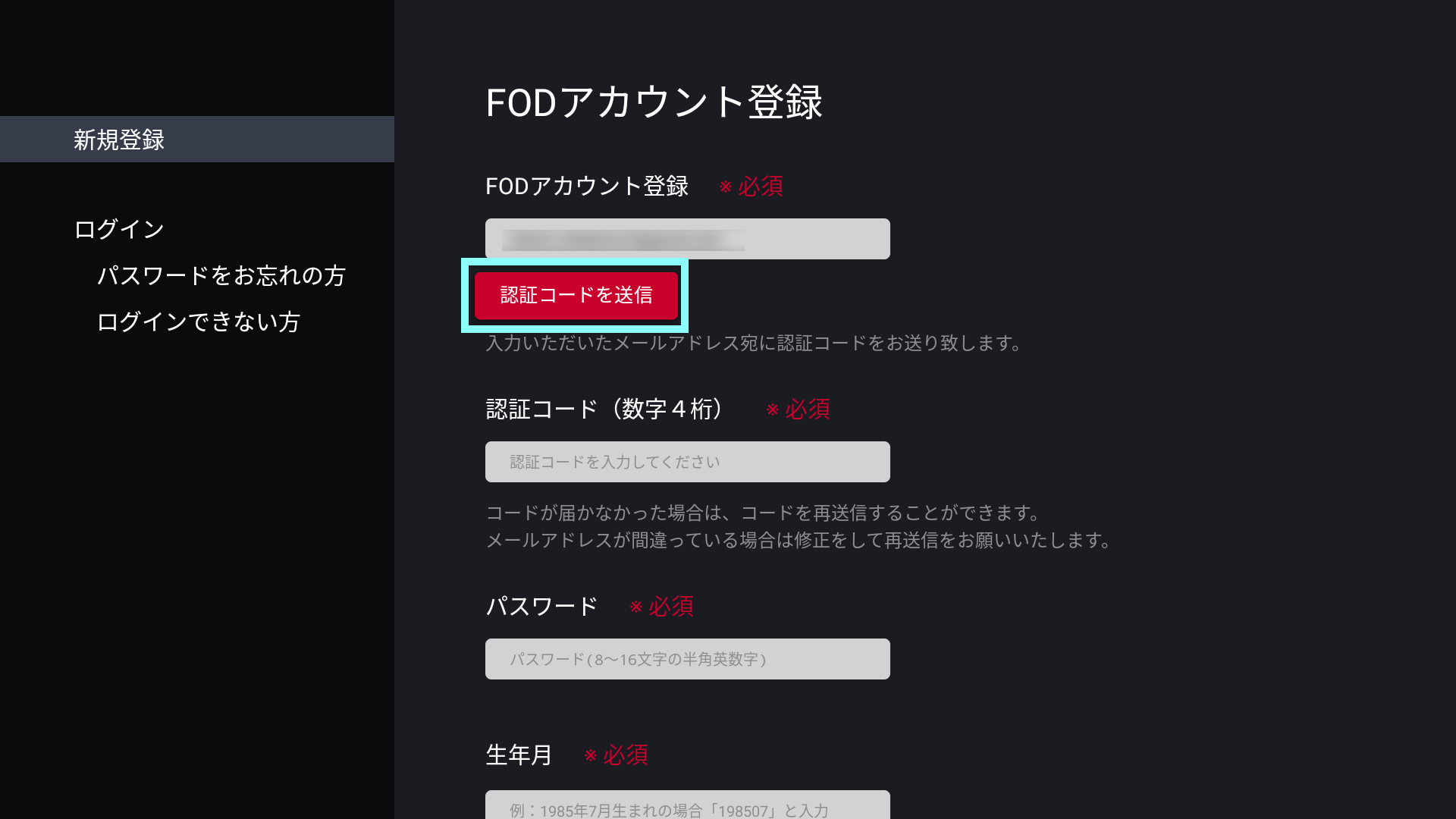Click the hint about sending the code by email

tap(754, 344)
